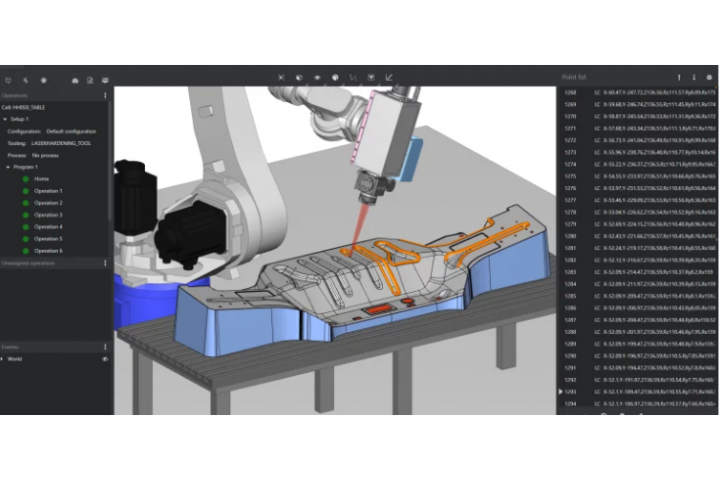720x480 pixels.
Task: Collapse the Program 1 tree node
Action: pos(9,166)
